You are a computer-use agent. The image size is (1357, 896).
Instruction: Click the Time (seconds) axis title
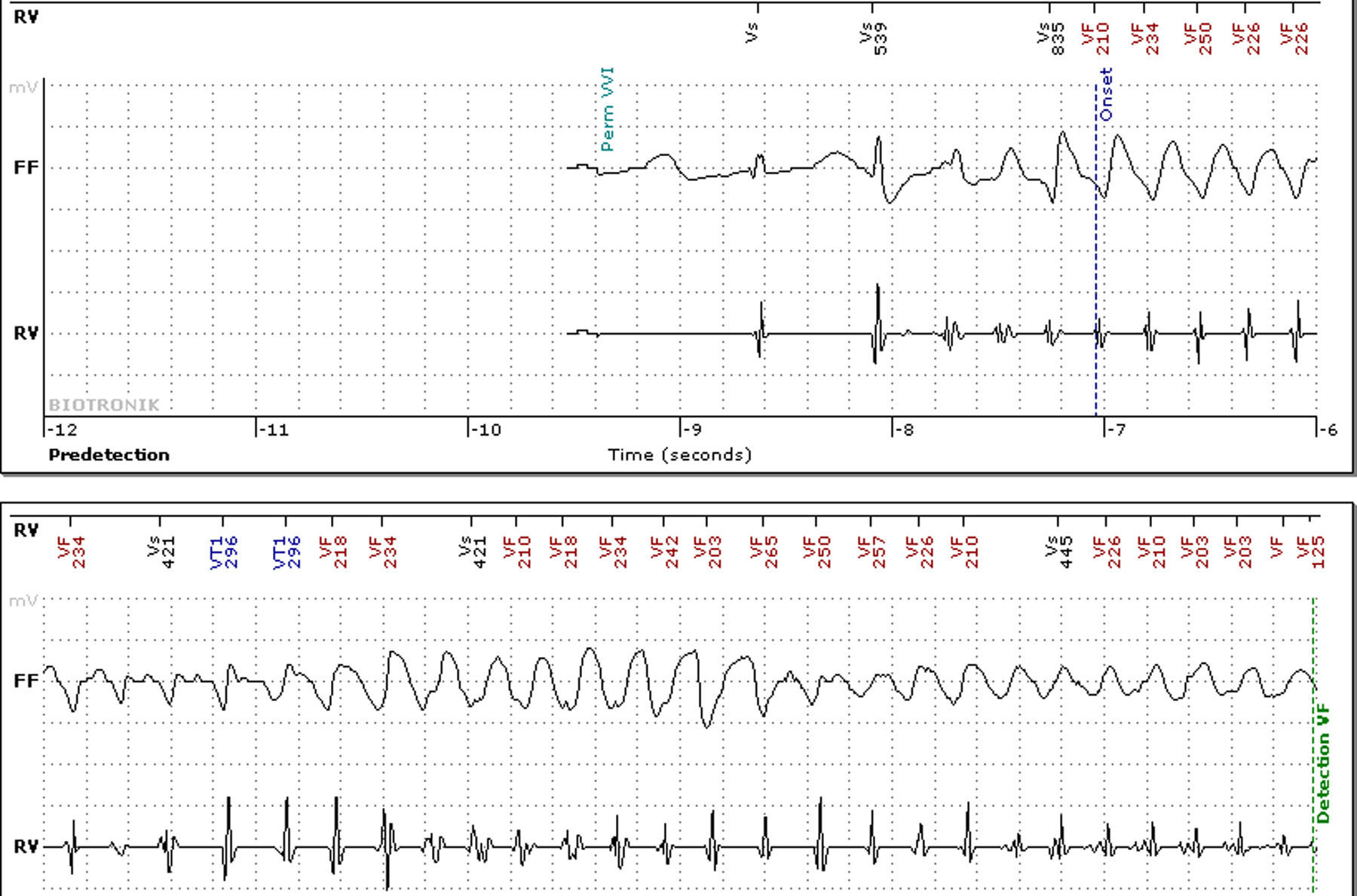[x=679, y=454]
